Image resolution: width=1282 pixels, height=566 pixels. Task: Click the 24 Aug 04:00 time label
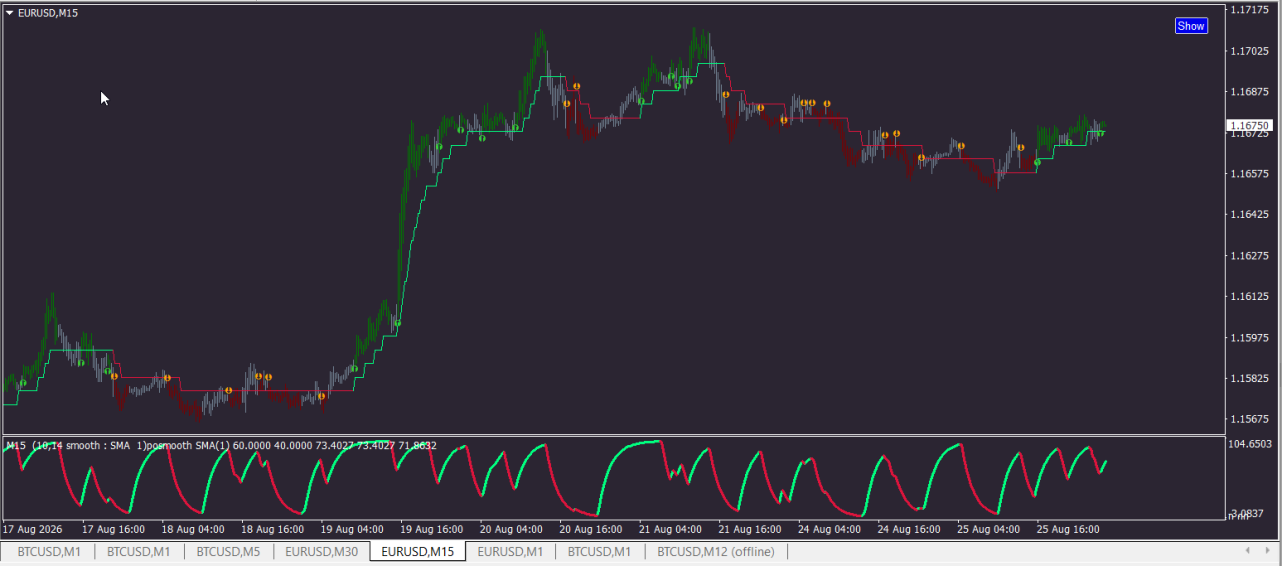(830, 529)
